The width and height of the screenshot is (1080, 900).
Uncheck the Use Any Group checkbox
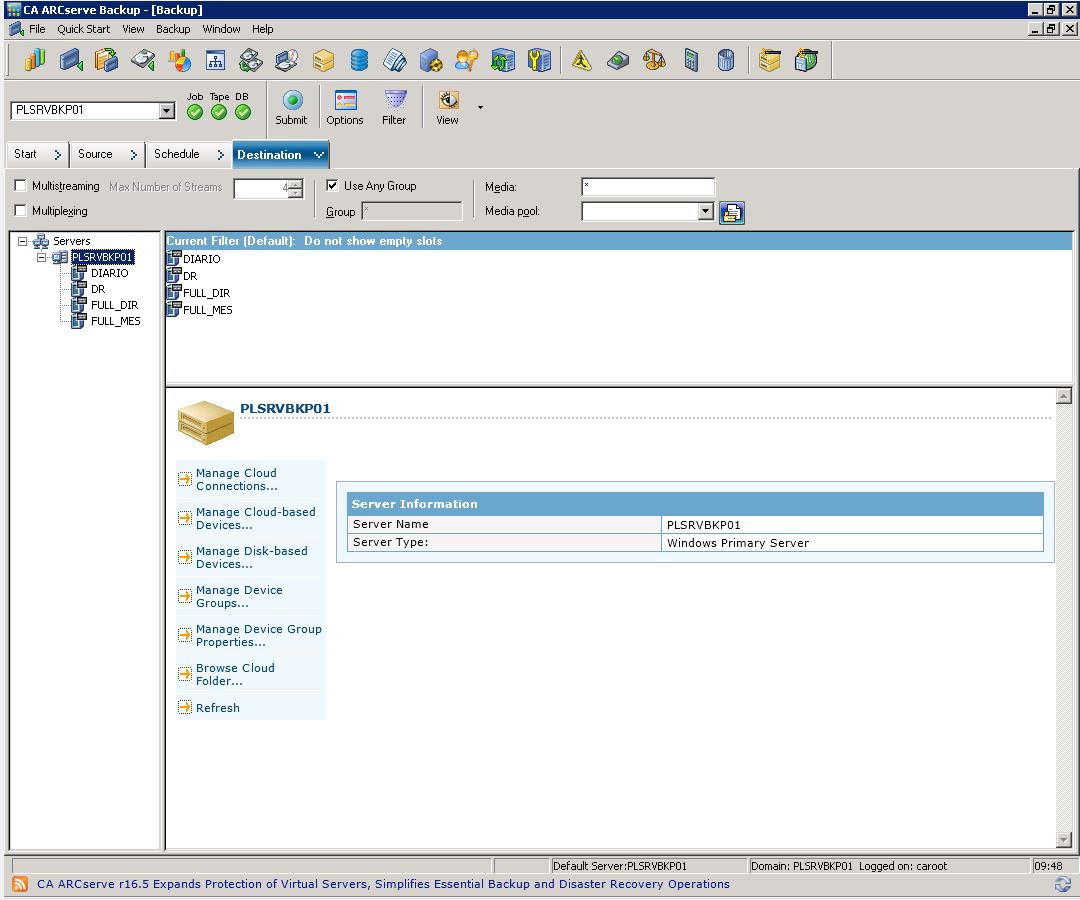tap(333, 186)
